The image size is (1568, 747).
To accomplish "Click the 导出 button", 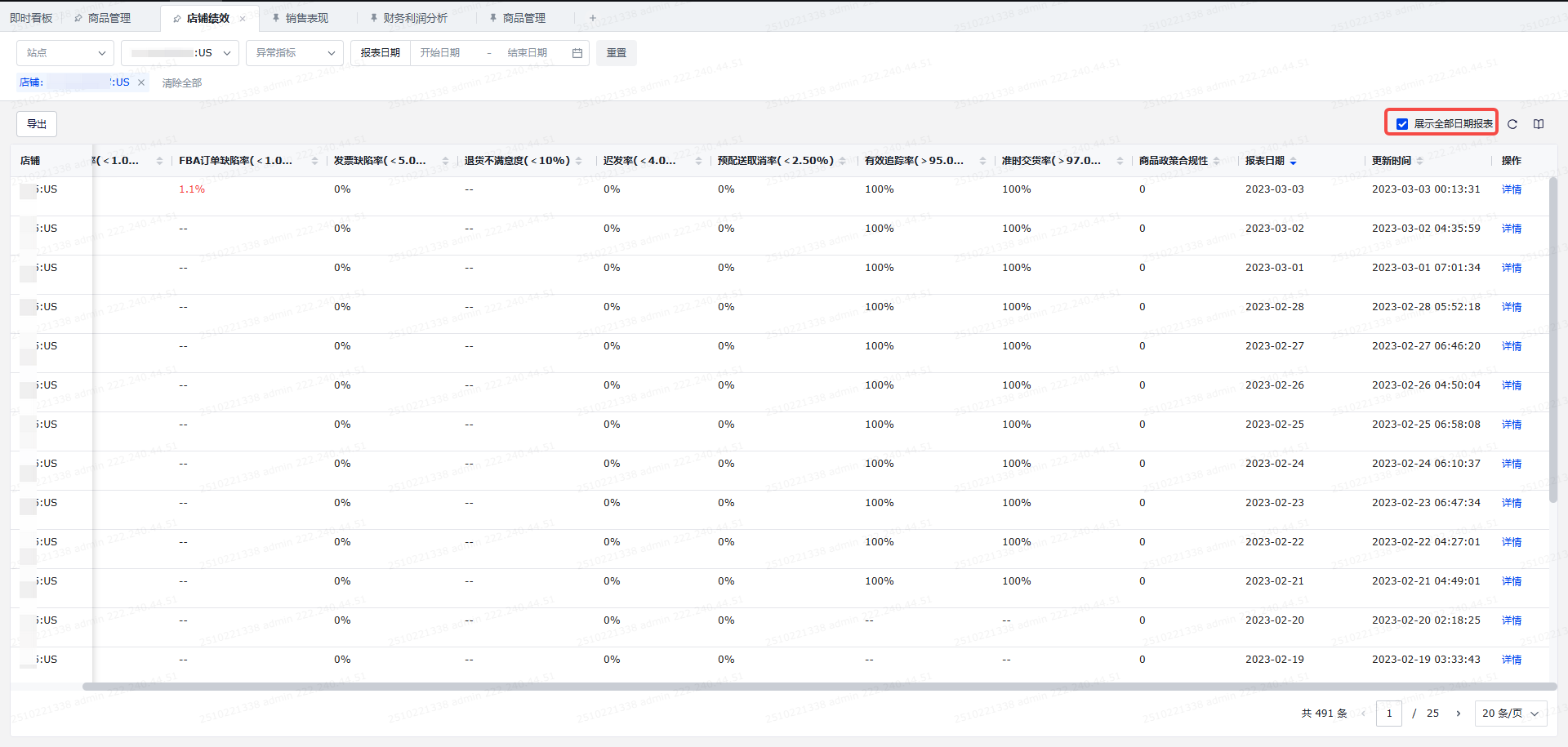I will (37, 124).
